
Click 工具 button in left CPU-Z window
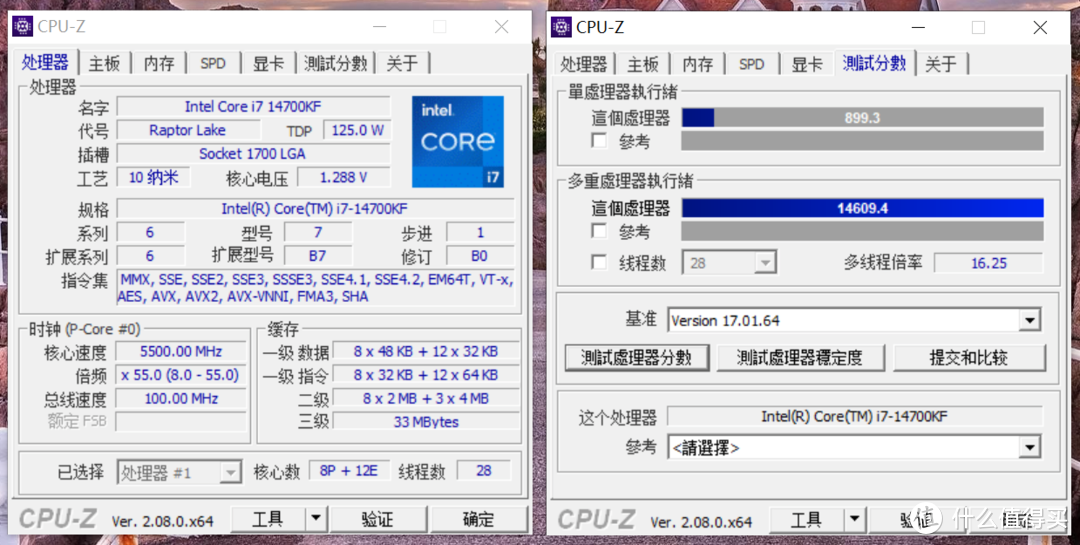point(268,518)
